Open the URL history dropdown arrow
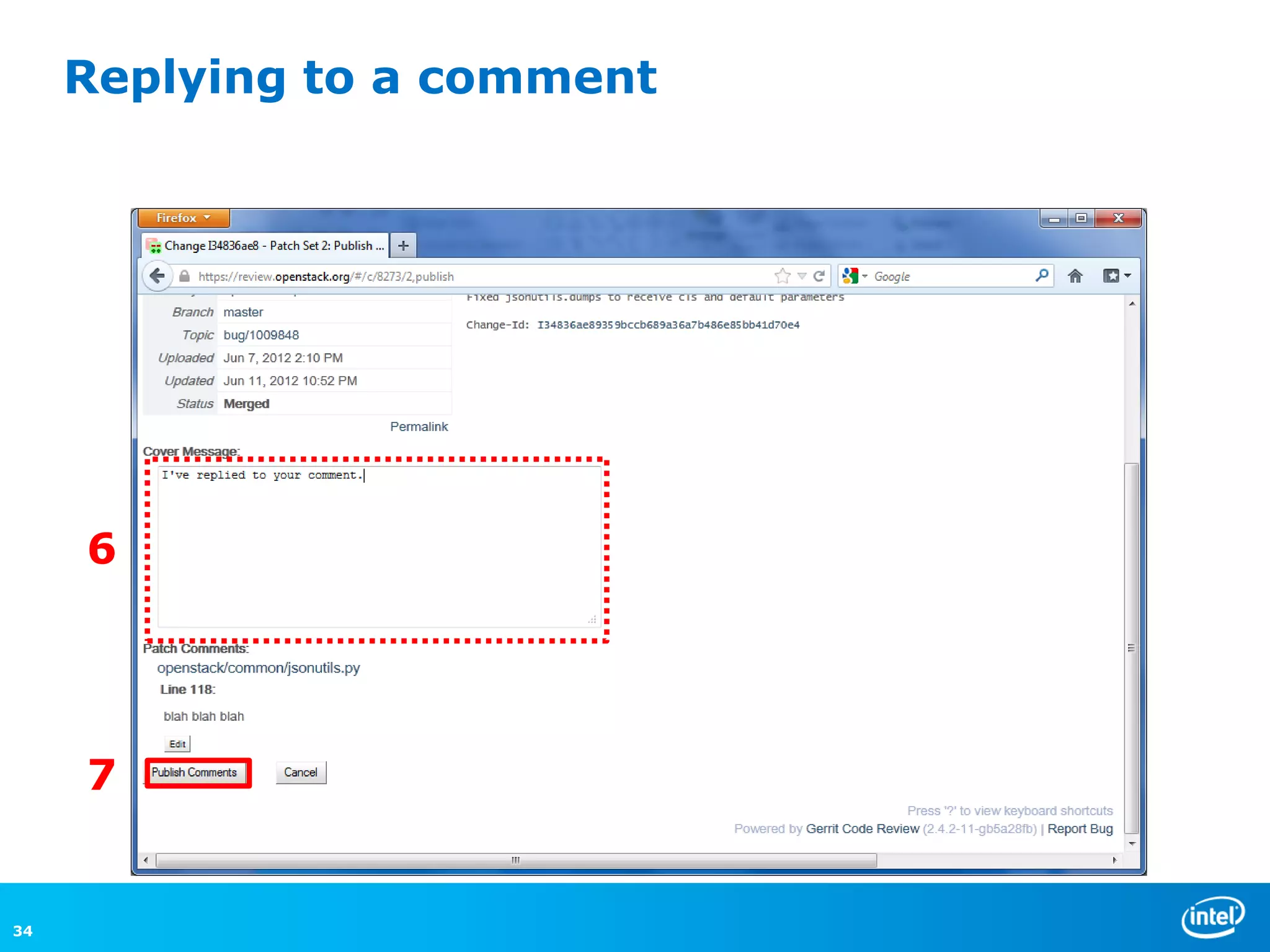 pos(802,276)
